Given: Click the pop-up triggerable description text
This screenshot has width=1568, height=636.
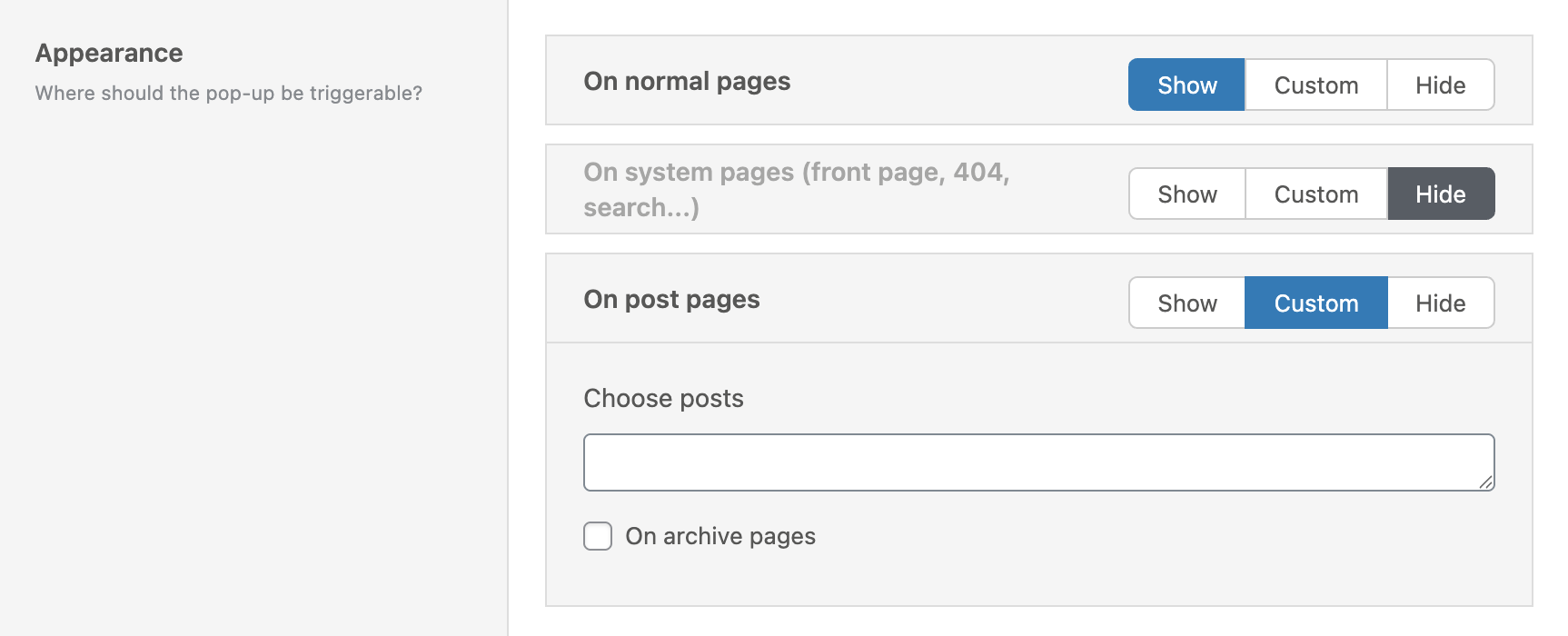Looking at the screenshot, I should tap(228, 93).
